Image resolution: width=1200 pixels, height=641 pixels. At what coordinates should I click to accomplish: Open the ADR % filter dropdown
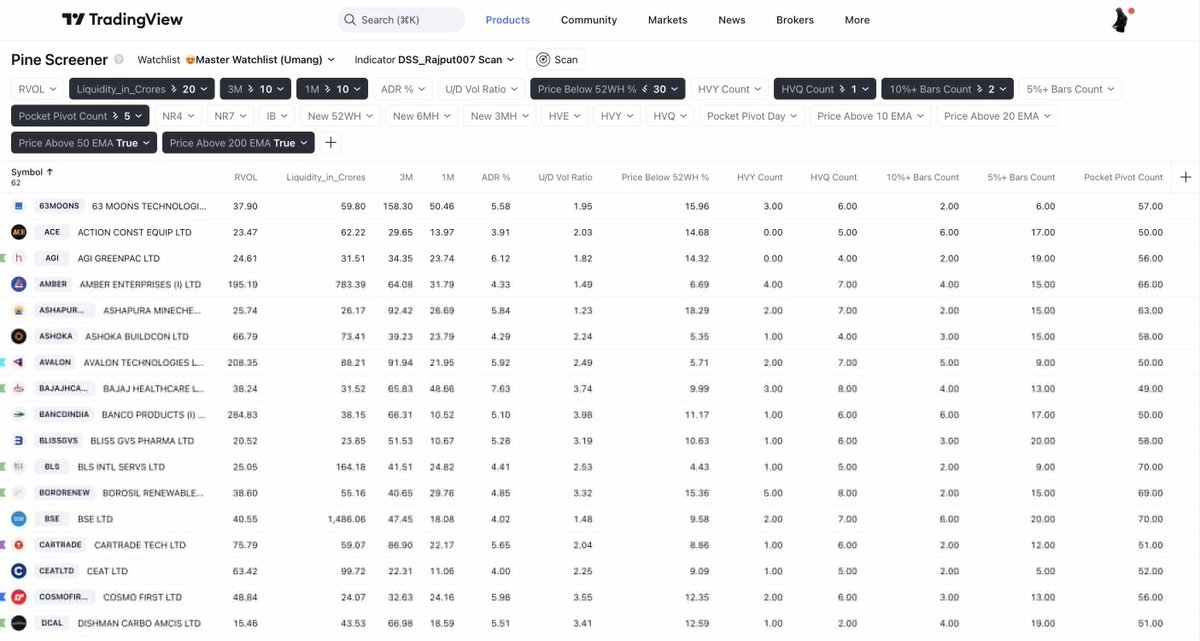[403, 89]
